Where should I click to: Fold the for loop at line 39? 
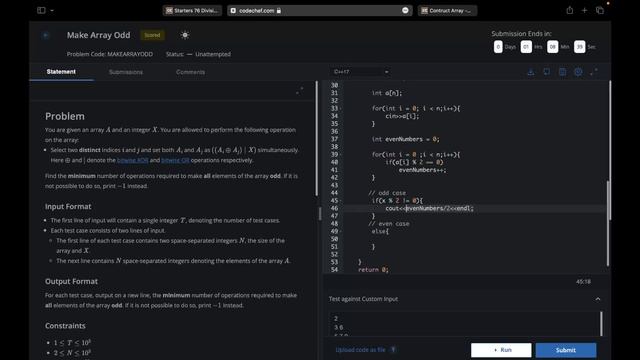tap(341, 155)
